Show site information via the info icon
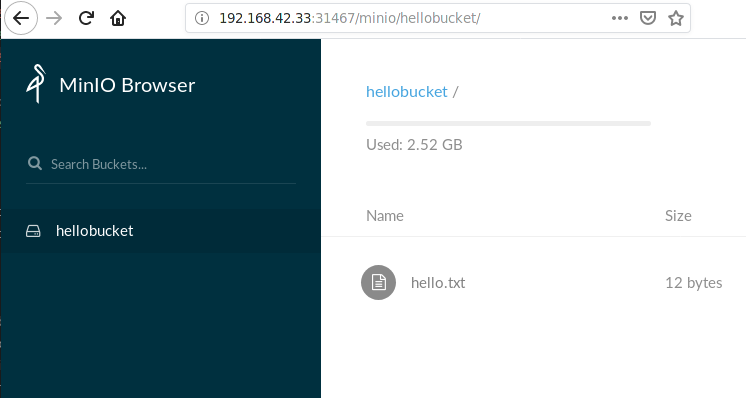 click(202, 18)
